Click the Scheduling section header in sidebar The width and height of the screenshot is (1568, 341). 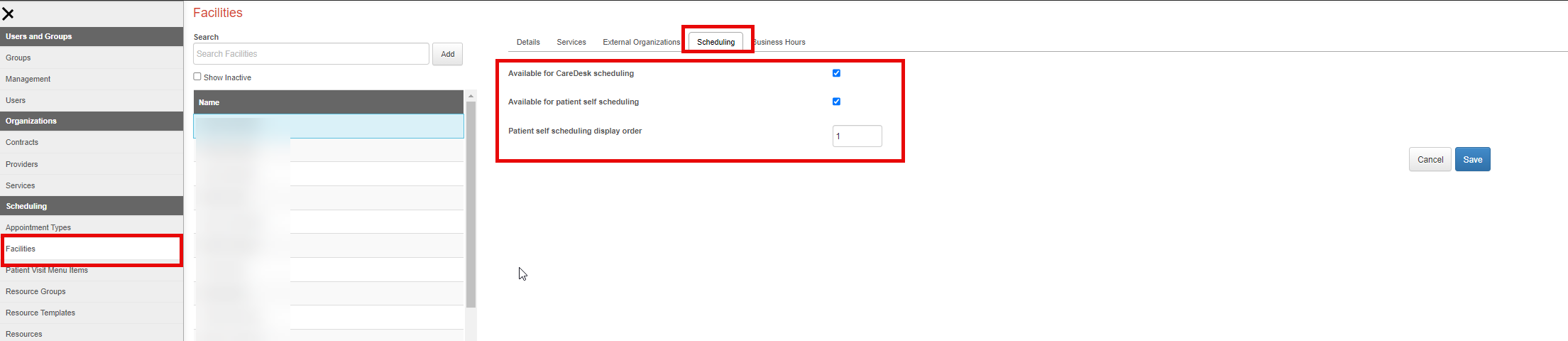tap(92, 206)
